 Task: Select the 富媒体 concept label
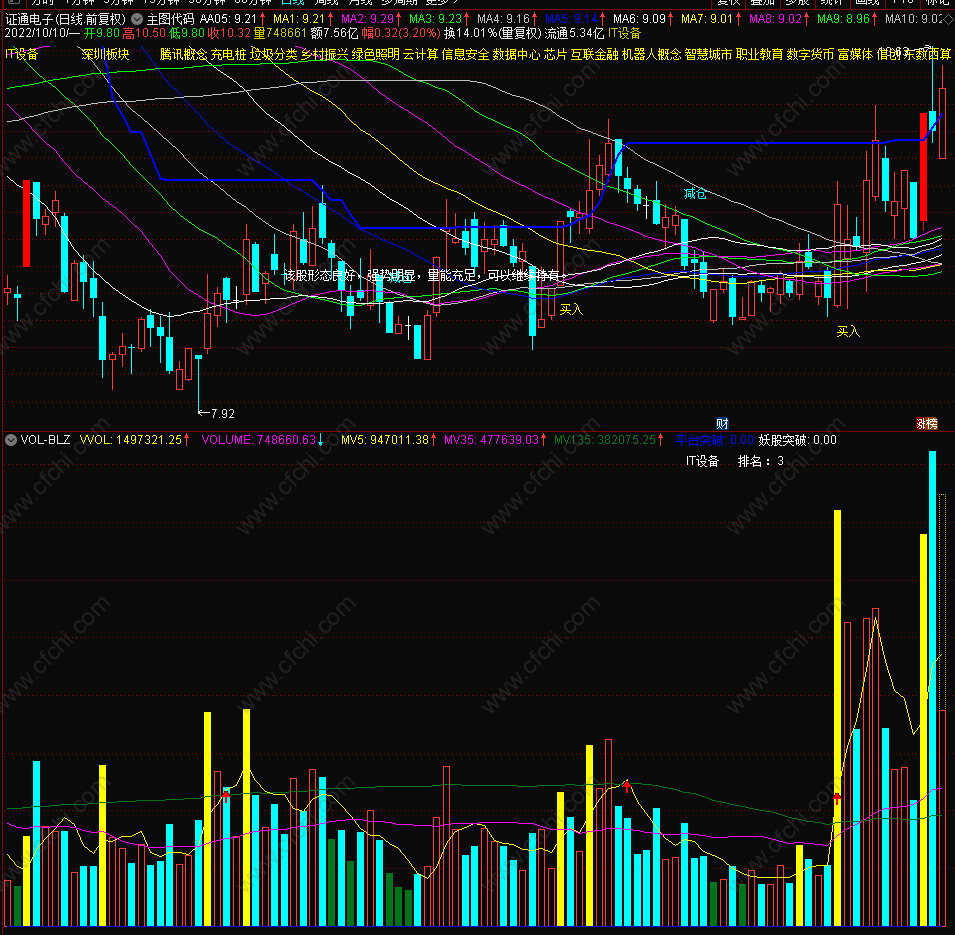(x=855, y=55)
